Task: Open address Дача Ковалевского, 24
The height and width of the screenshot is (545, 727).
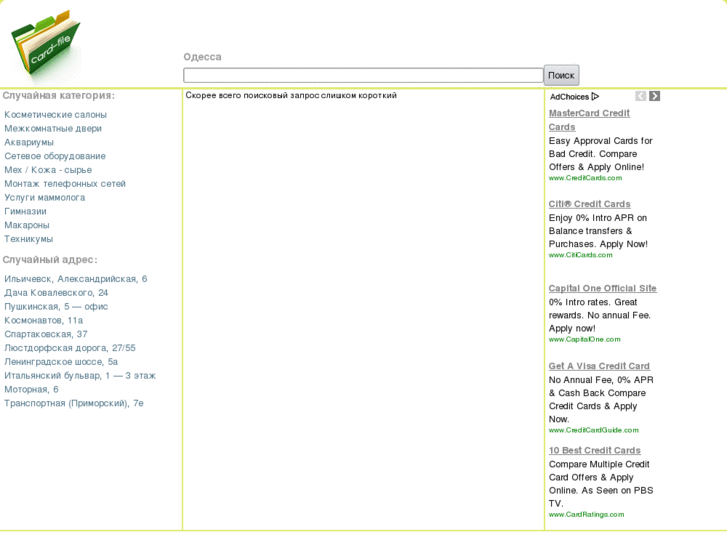Action: pos(56,293)
